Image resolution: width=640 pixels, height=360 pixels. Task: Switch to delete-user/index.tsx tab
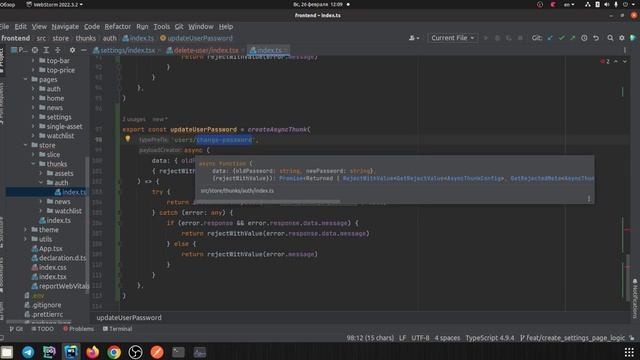tap(206, 50)
